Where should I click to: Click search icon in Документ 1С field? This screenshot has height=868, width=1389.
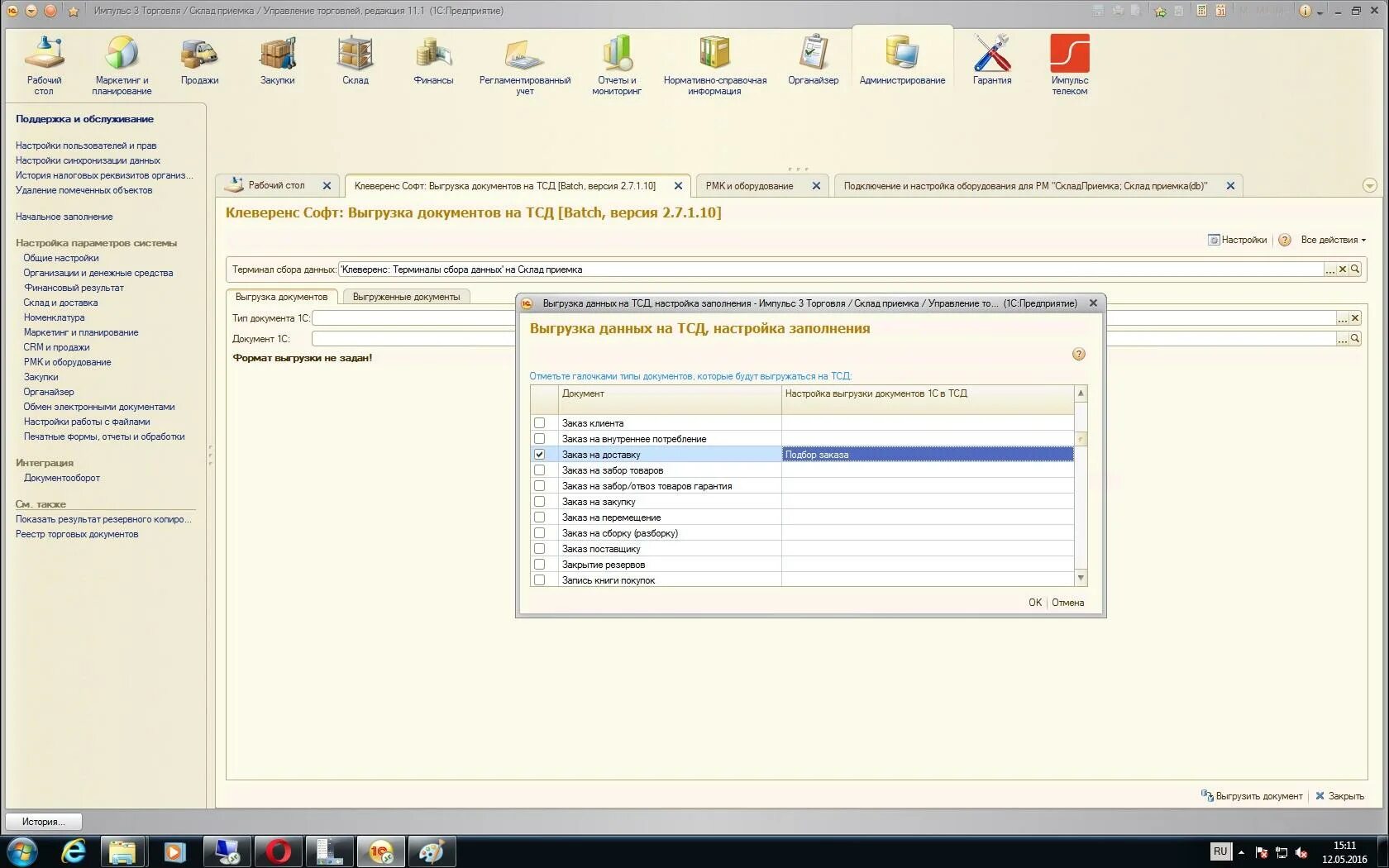(x=1355, y=339)
